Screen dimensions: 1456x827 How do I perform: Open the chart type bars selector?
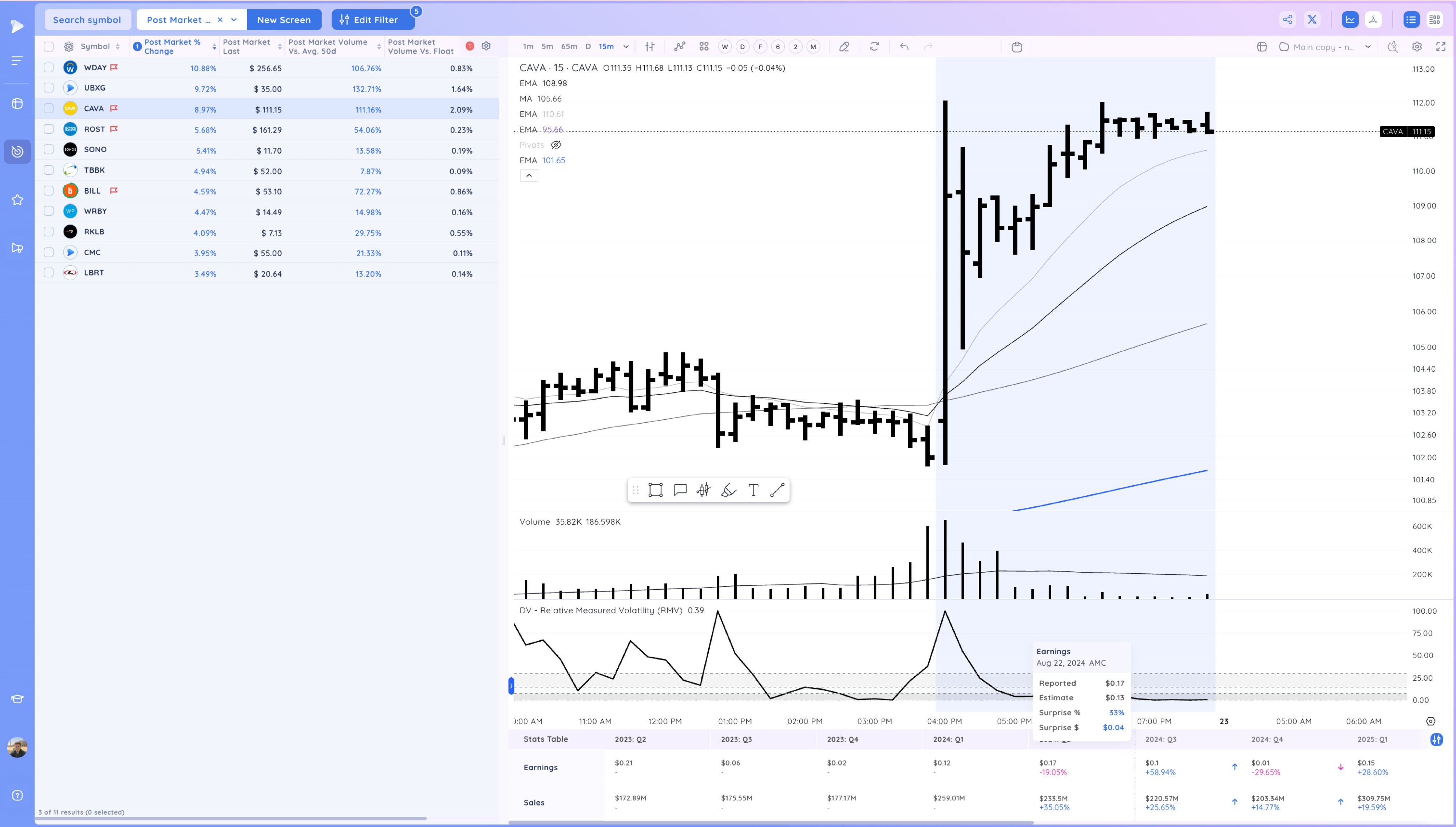click(x=650, y=47)
